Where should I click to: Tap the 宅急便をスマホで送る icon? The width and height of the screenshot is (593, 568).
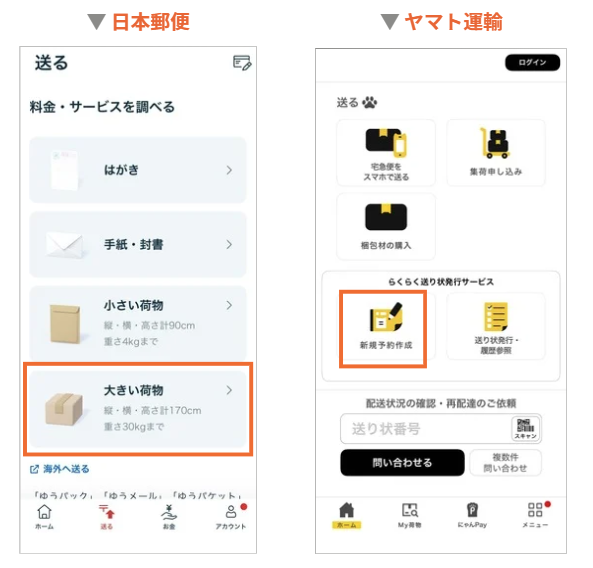[386, 143]
